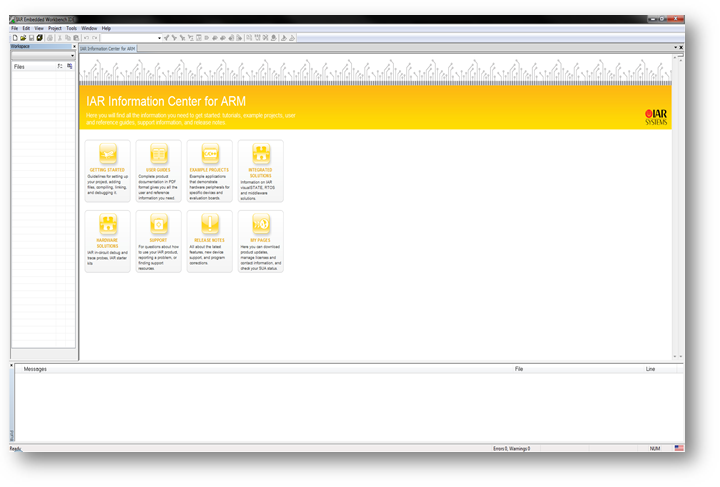720x487 pixels.
Task: Click the Errors 0, Warnings 0 status text
Action: (x=512, y=448)
